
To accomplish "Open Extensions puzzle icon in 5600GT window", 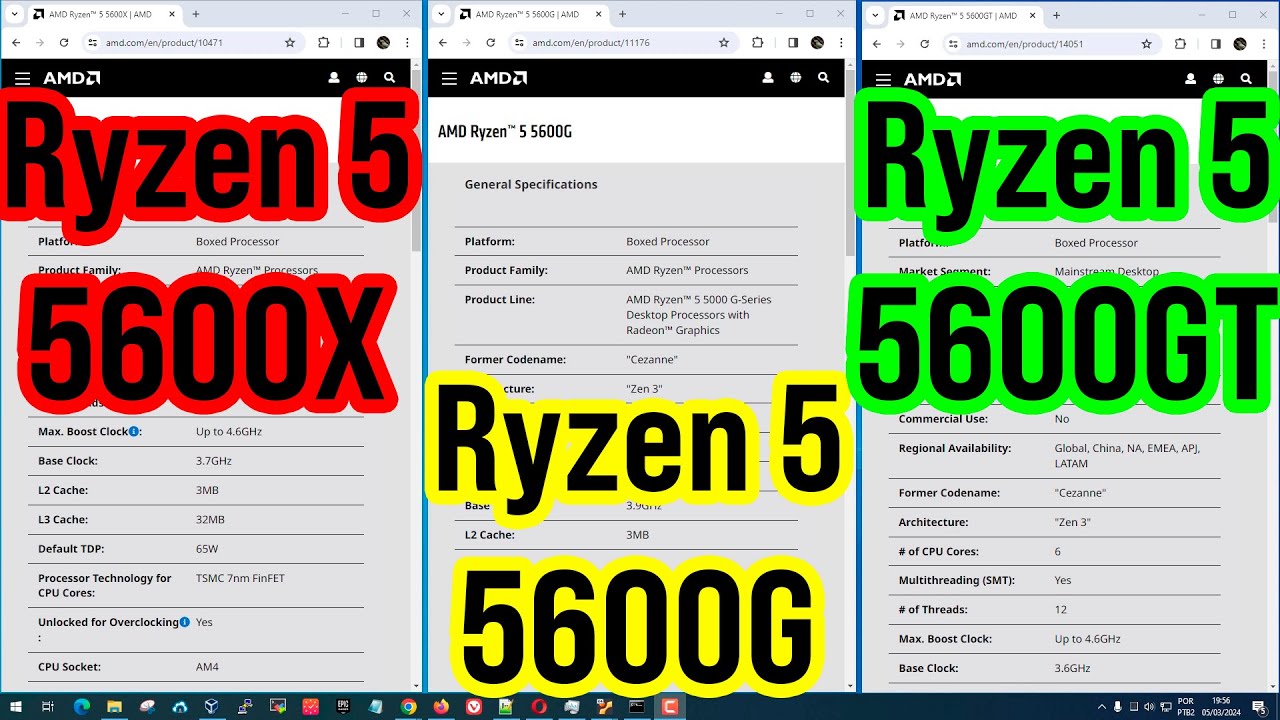I will pos(1180,44).
